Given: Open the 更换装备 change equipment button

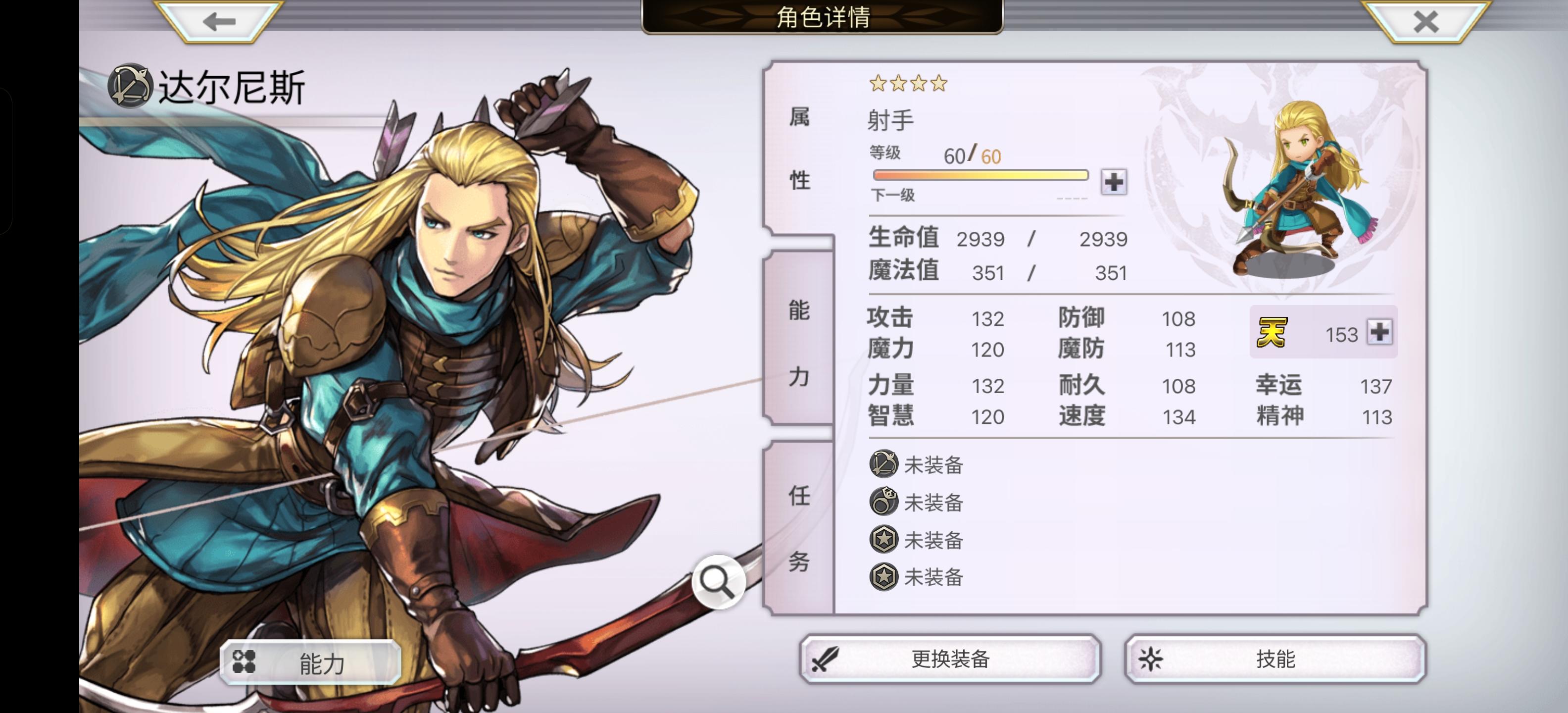Looking at the screenshot, I should pyautogui.click(x=950, y=659).
